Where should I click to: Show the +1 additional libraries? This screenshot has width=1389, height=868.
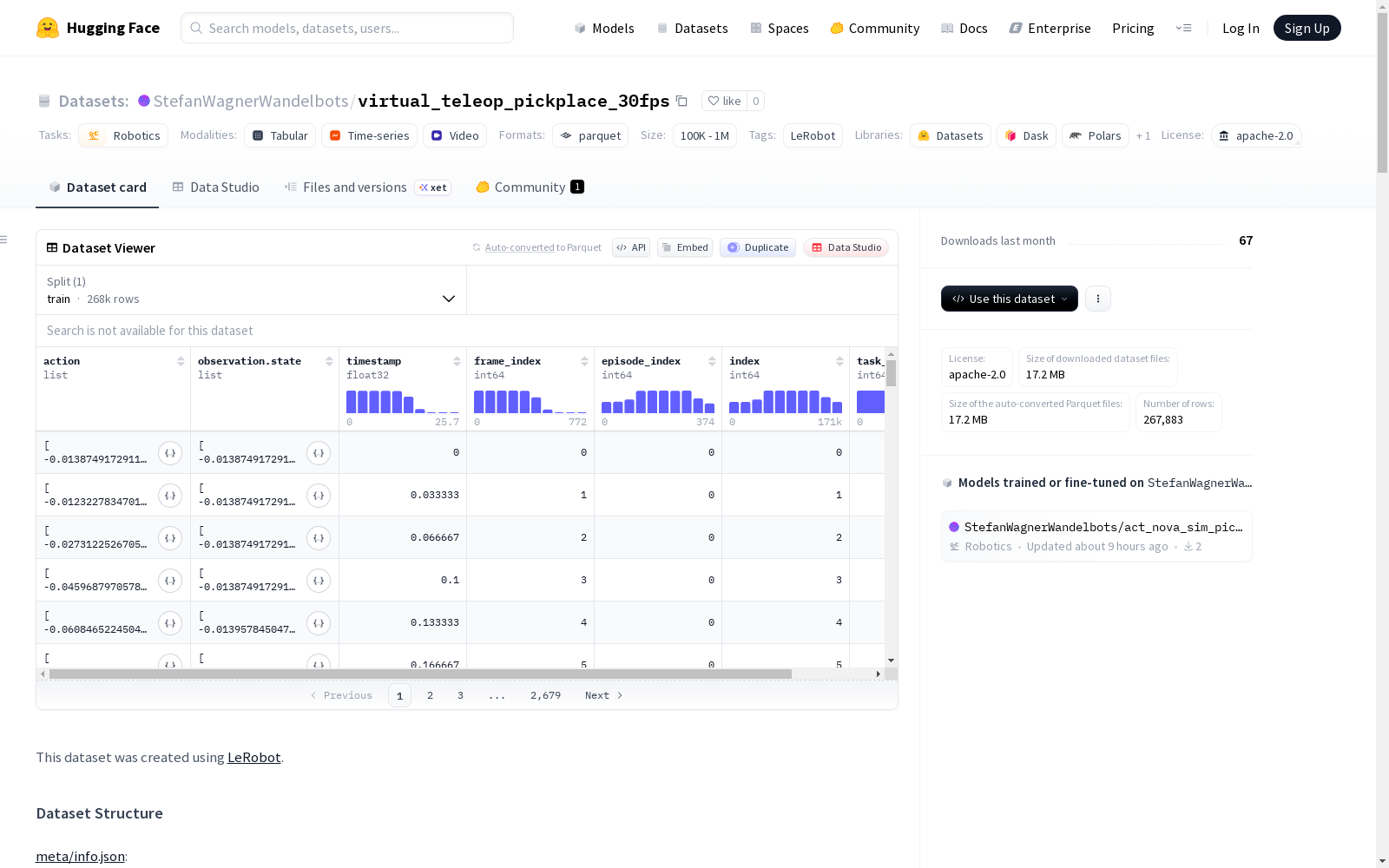pyautogui.click(x=1143, y=135)
